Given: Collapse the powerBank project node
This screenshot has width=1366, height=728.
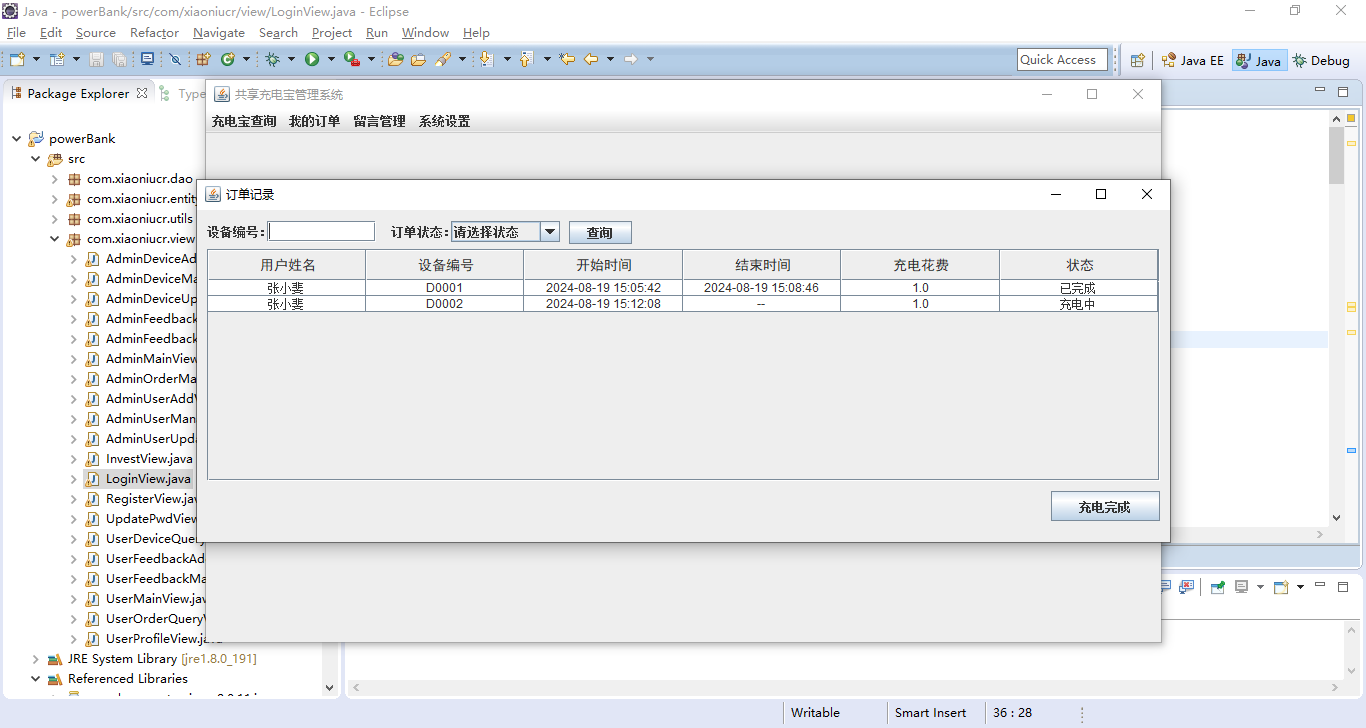Looking at the screenshot, I should [17, 139].
